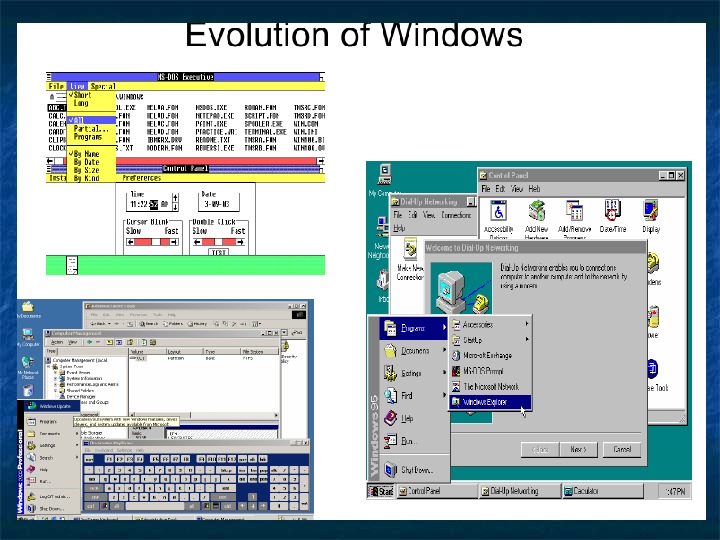Open the Special menu in MS-DOS Executive
Screen dimensions: 720x540
(103, 86)
